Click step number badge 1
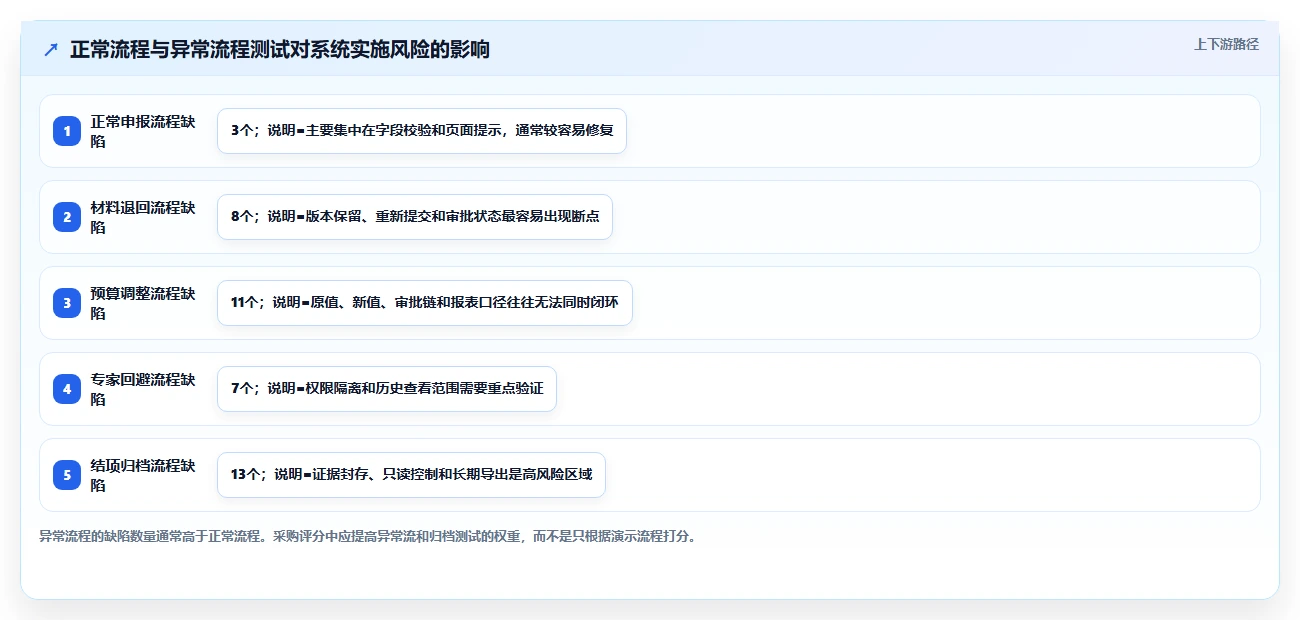 [67, 131]
